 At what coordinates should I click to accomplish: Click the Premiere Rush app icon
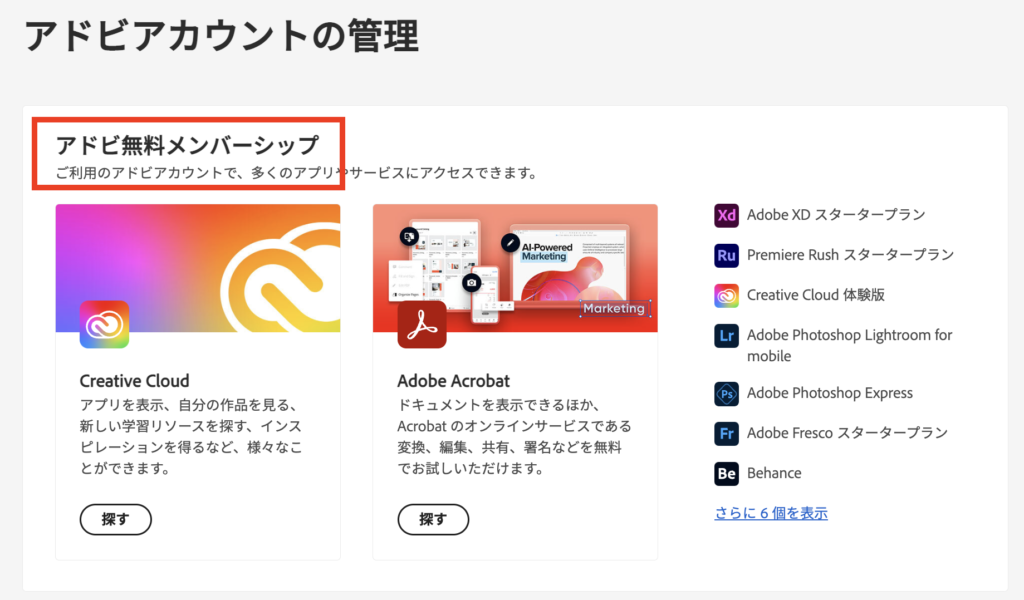(726, 255)
